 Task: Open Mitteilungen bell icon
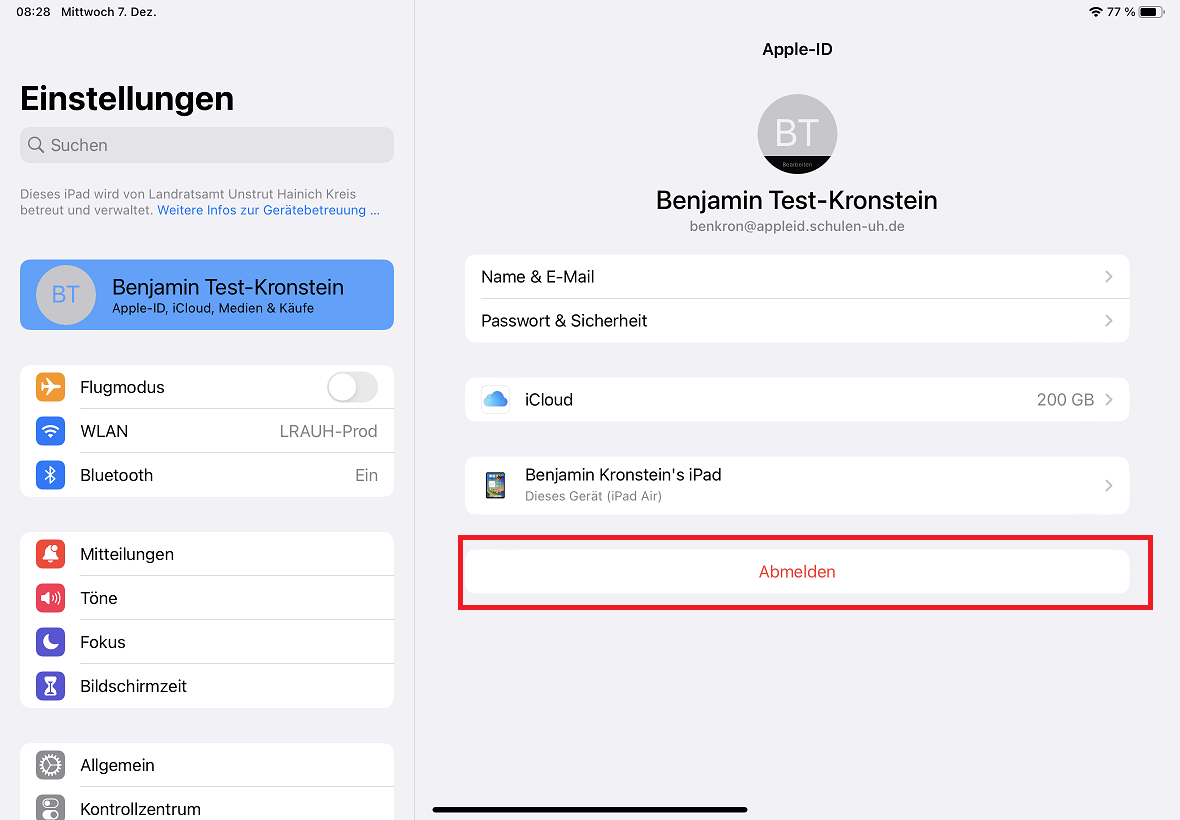(x=50, y=554)
